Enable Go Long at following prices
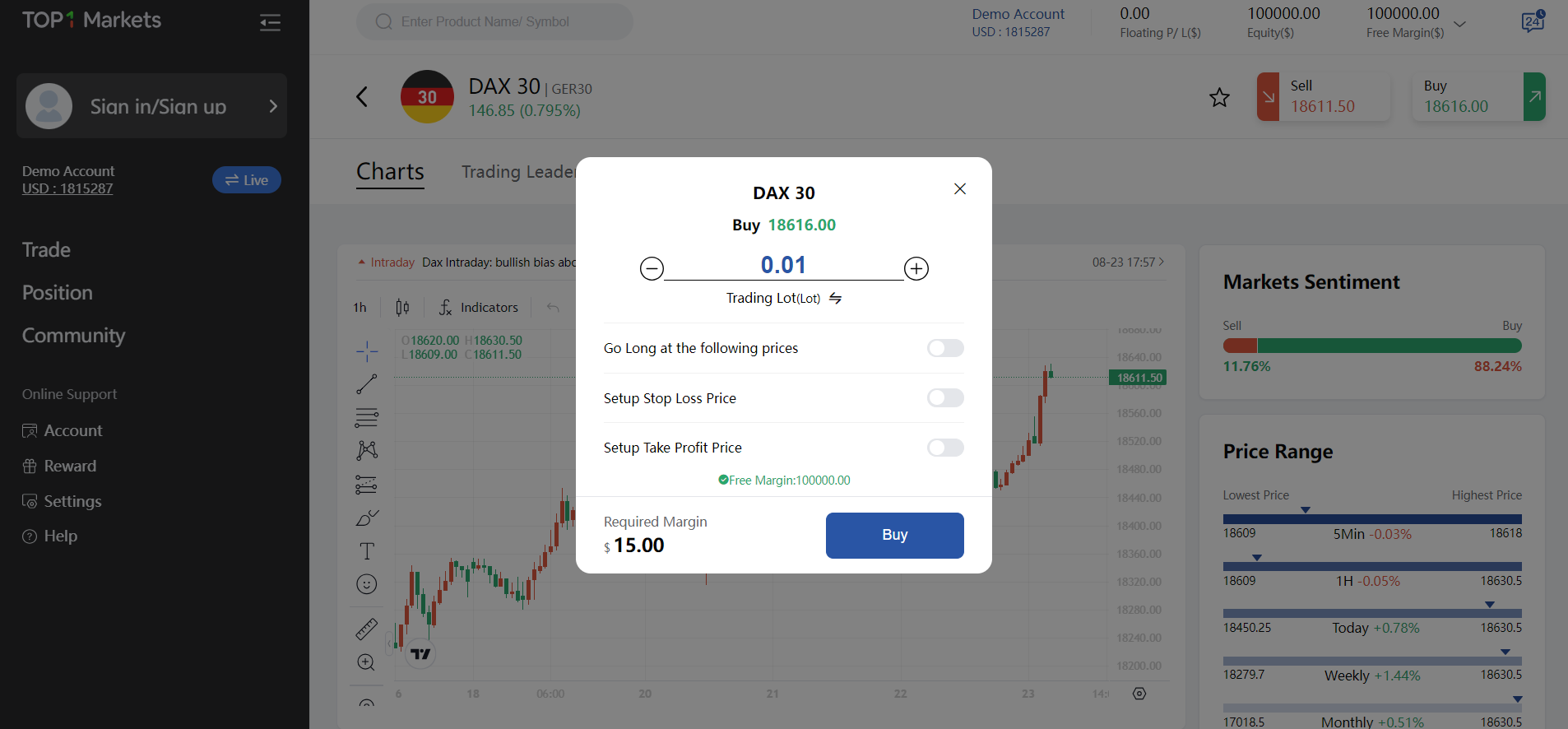 coord(945,348)
